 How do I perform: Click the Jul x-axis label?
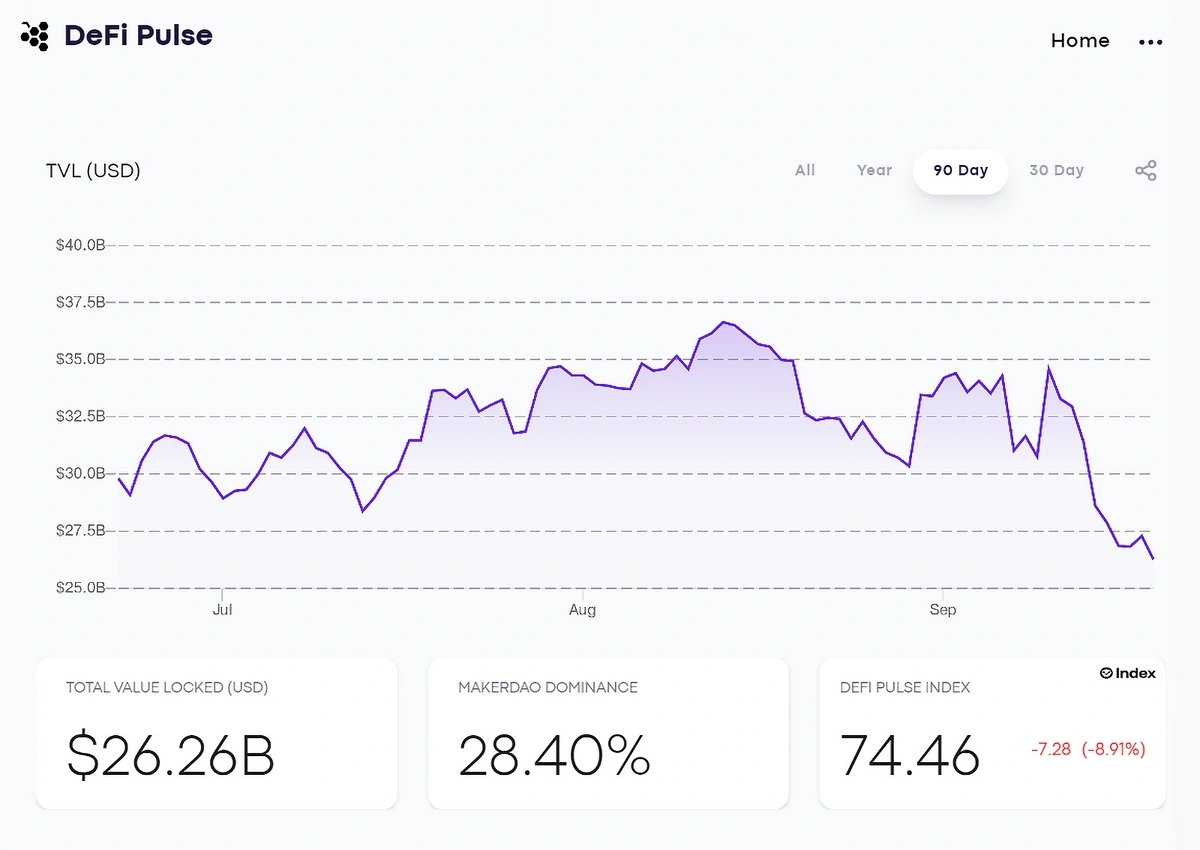(x=222, y=609)
